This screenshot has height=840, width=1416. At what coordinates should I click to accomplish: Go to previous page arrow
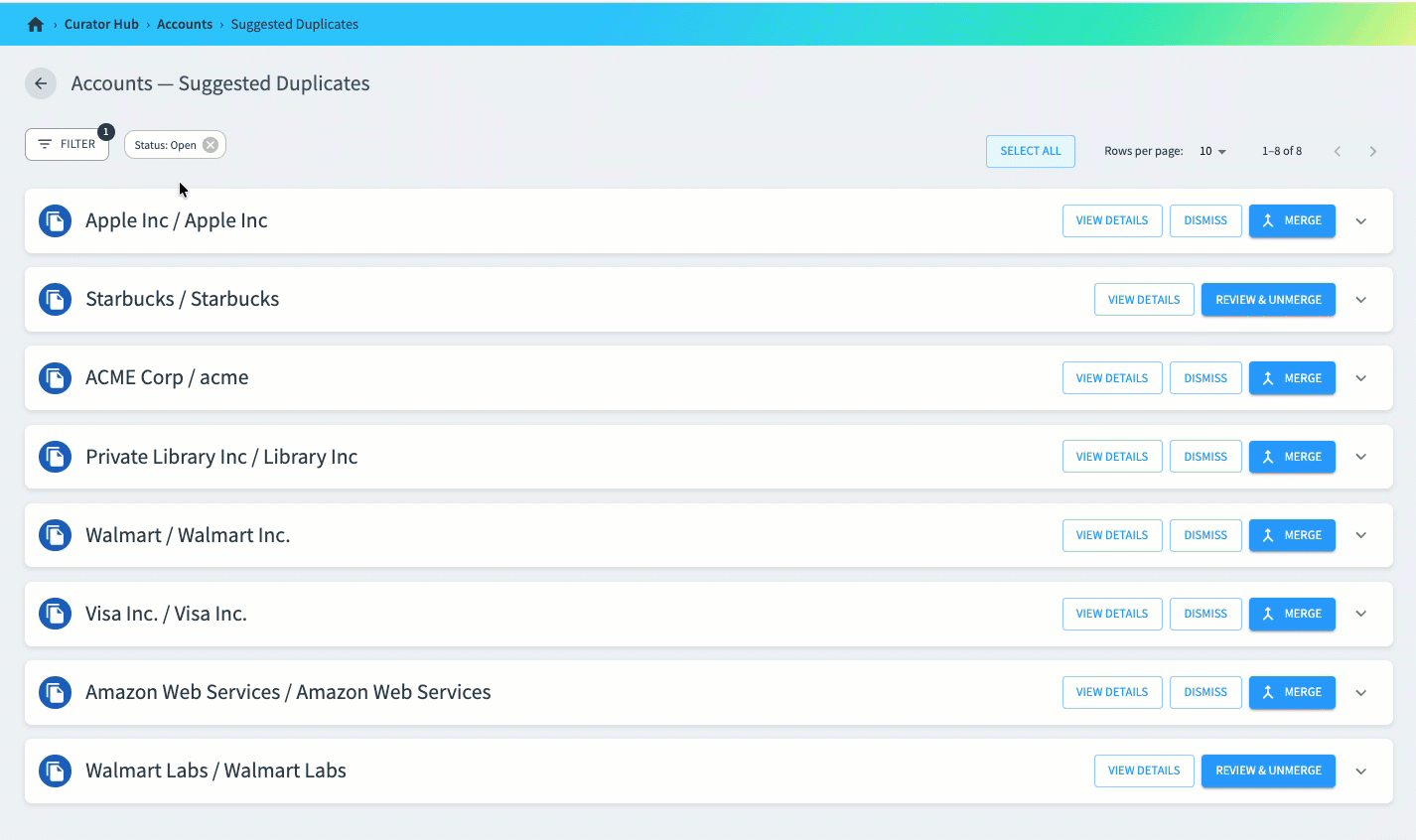pyautogui.click(x=1338, y=151)
